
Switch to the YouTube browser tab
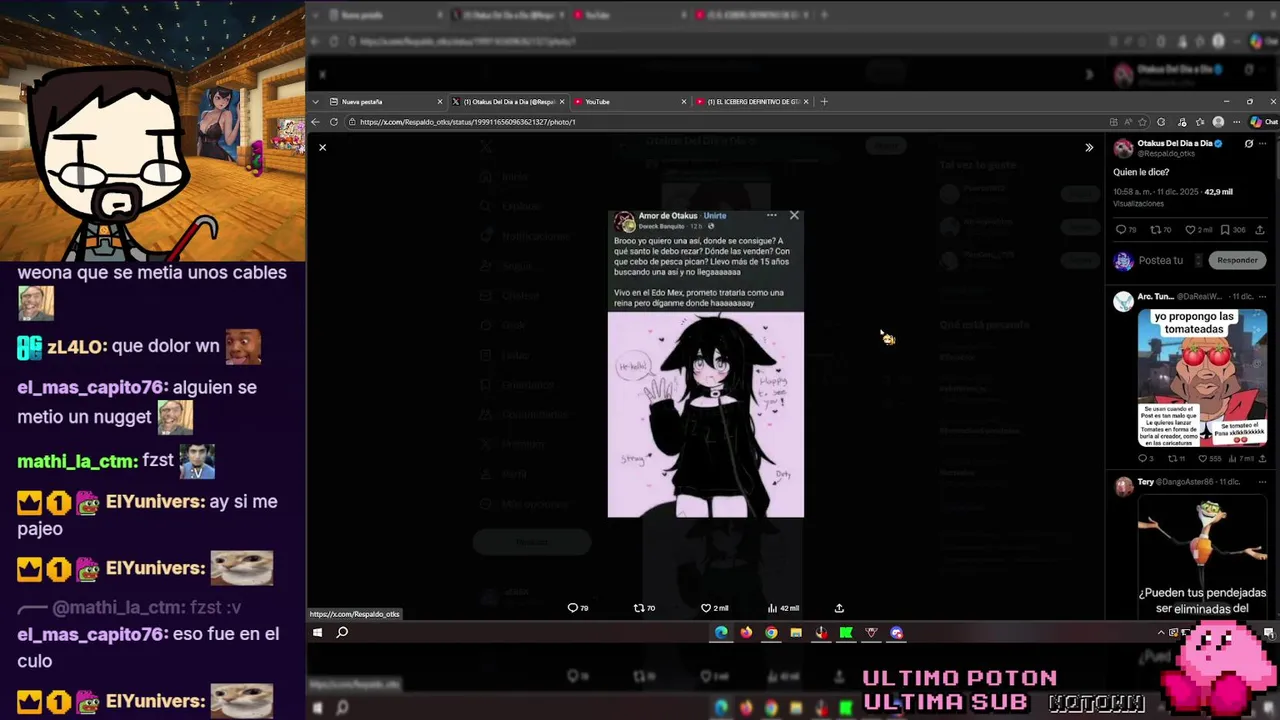[624, 102]
